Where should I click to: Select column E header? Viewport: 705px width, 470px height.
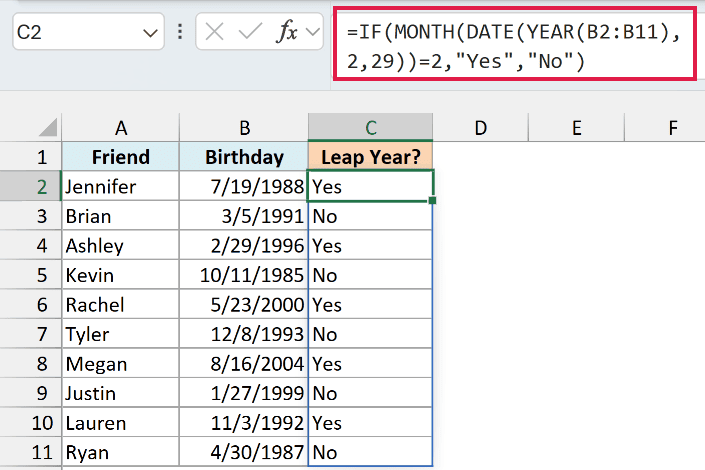[576, 128]
